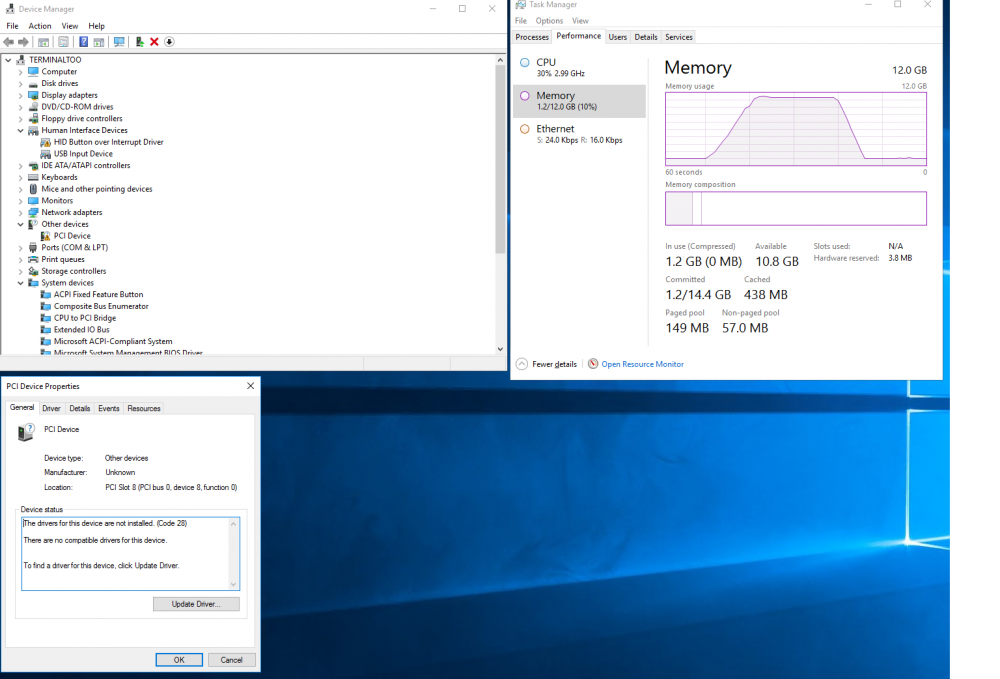Click the blue Help toolbar icon
The height and width of the screenshot is (679, 1000).
click(84, 42)
